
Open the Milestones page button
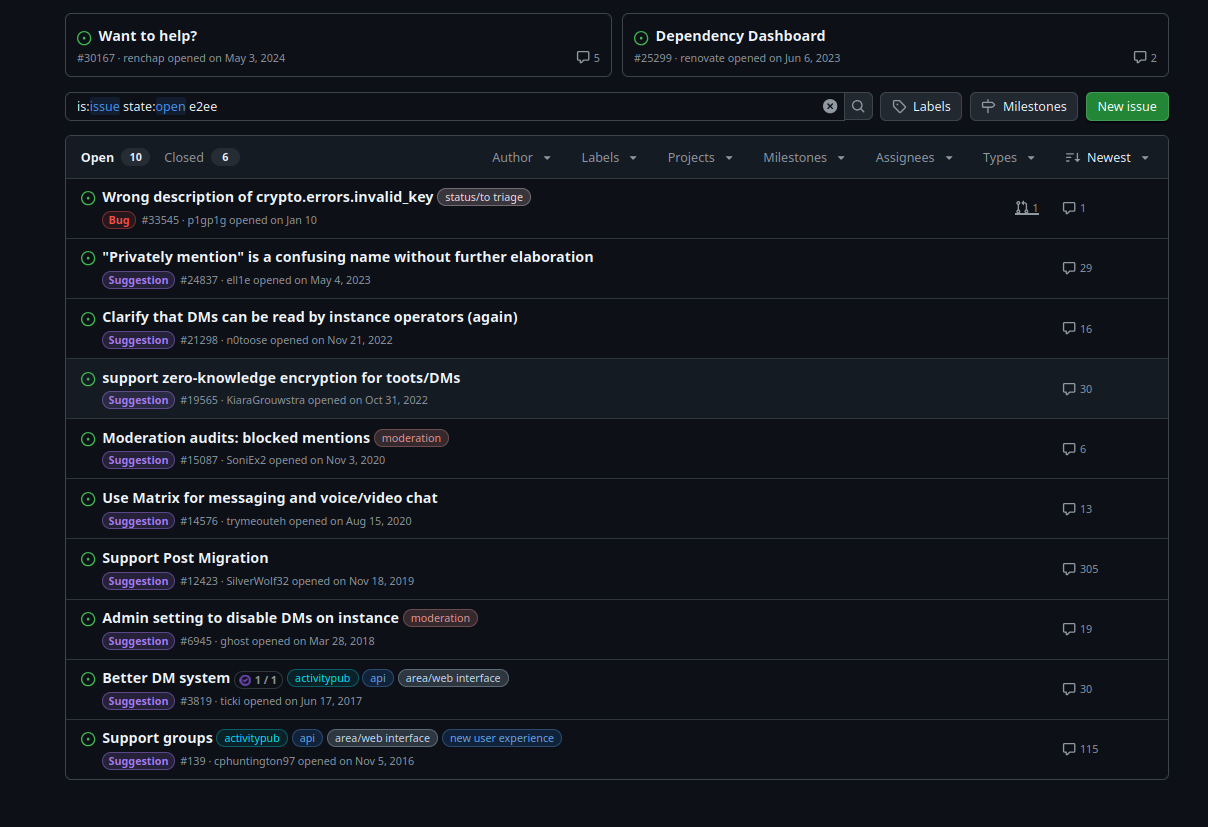(x=1024, y=106)
